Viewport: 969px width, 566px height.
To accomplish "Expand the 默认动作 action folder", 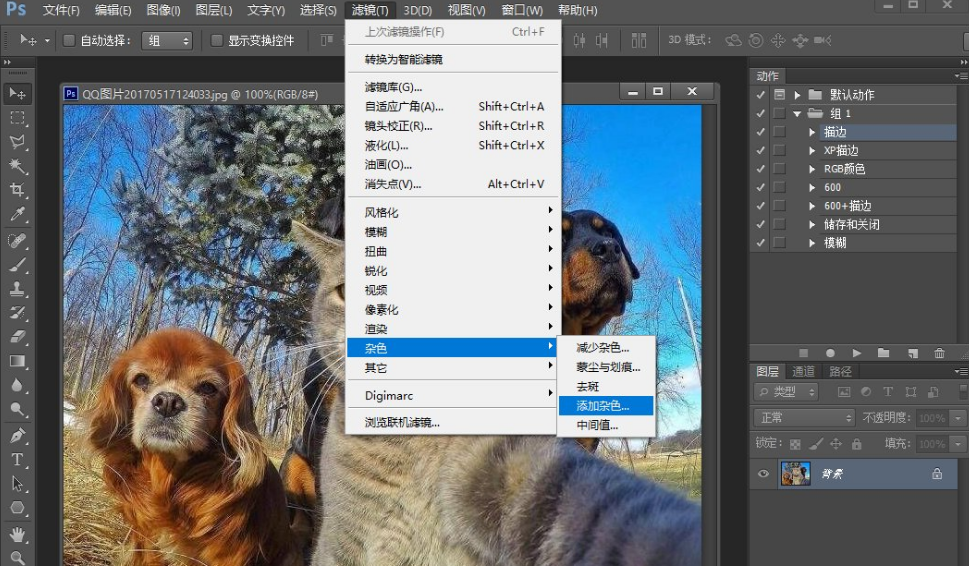I will click(x=797, y=95).
